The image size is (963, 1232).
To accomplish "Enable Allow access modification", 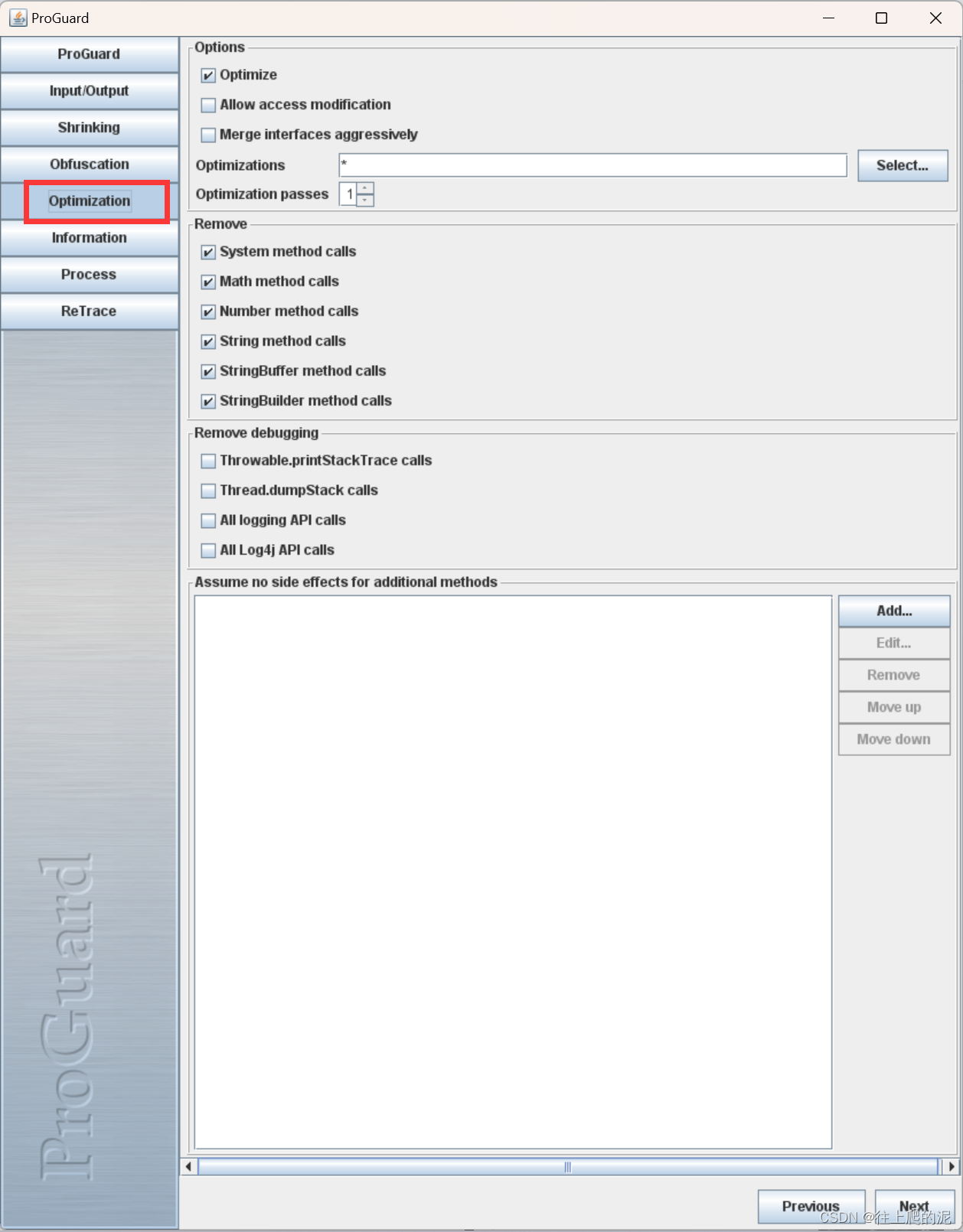I will point(208,105).
